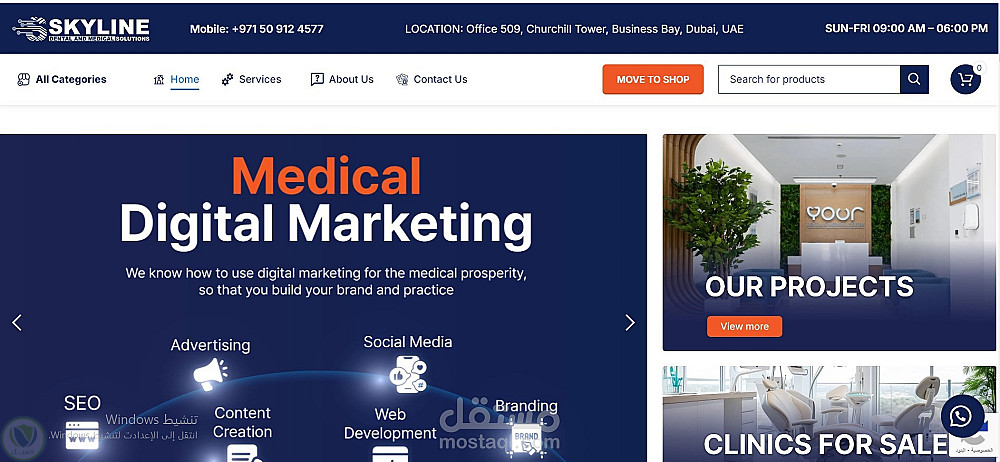The height and width of the screenshot is (462, 1000).
Task: Expand the All Categories menu
Action: (62, 80)
